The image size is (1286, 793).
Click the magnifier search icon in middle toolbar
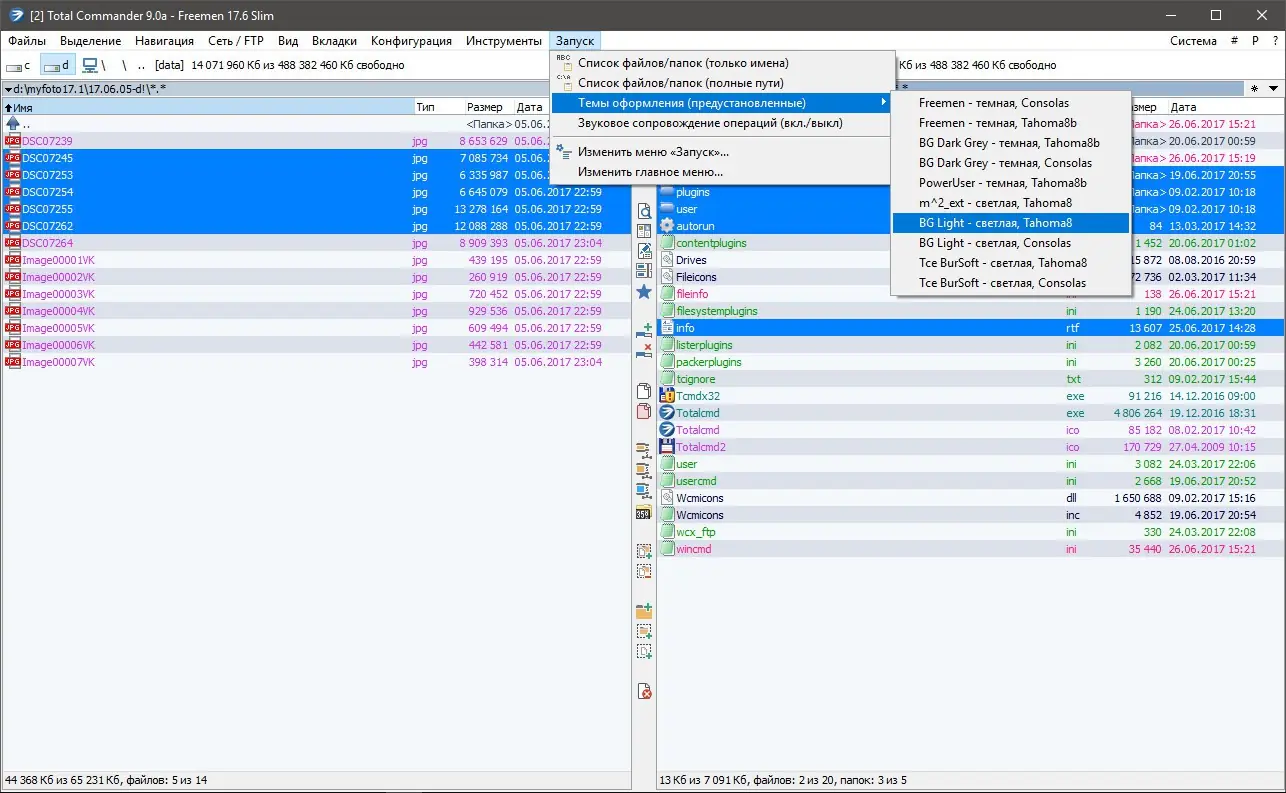(644, 211)
